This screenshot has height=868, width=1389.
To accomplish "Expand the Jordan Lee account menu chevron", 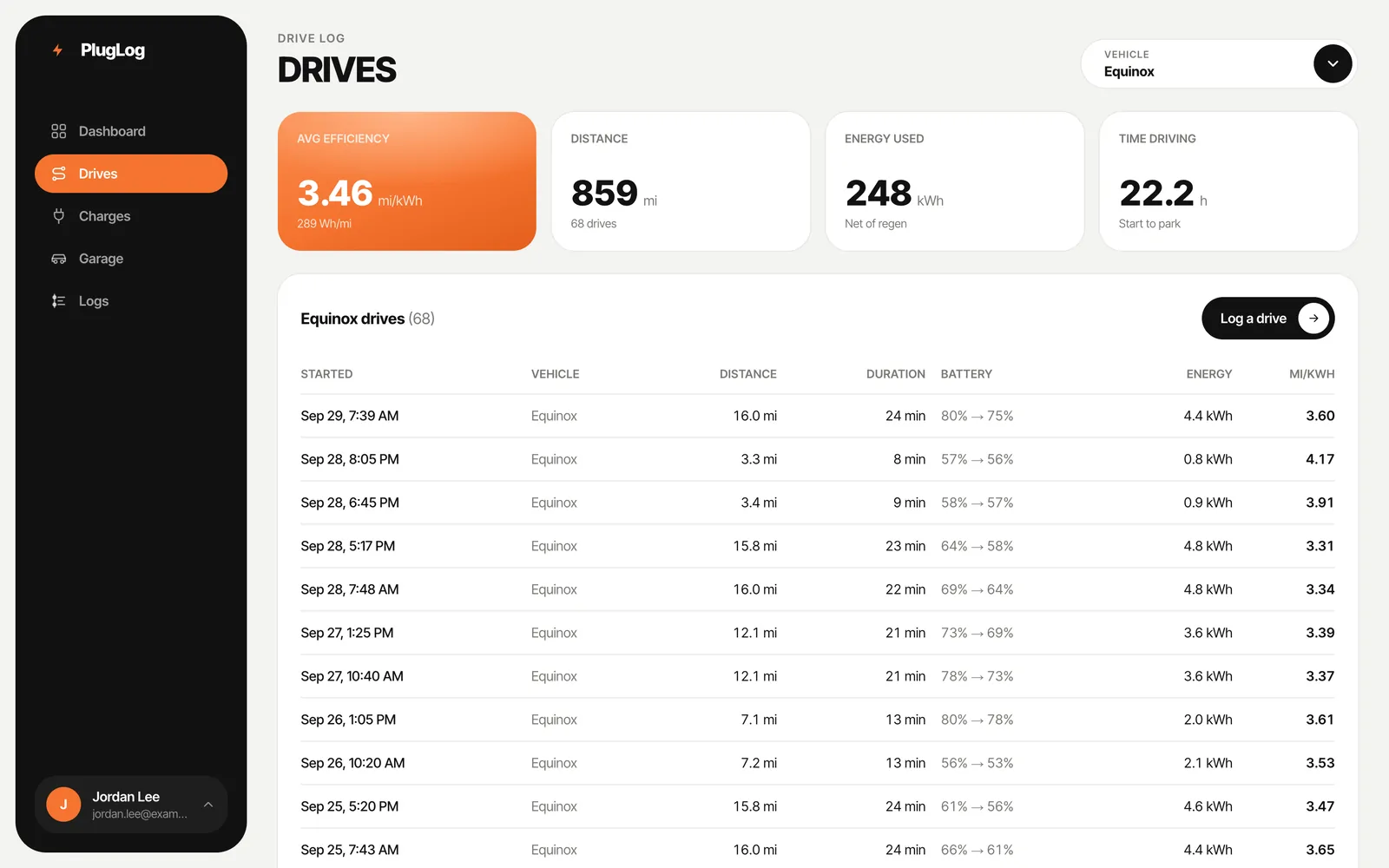I will [x=208, y=805].
